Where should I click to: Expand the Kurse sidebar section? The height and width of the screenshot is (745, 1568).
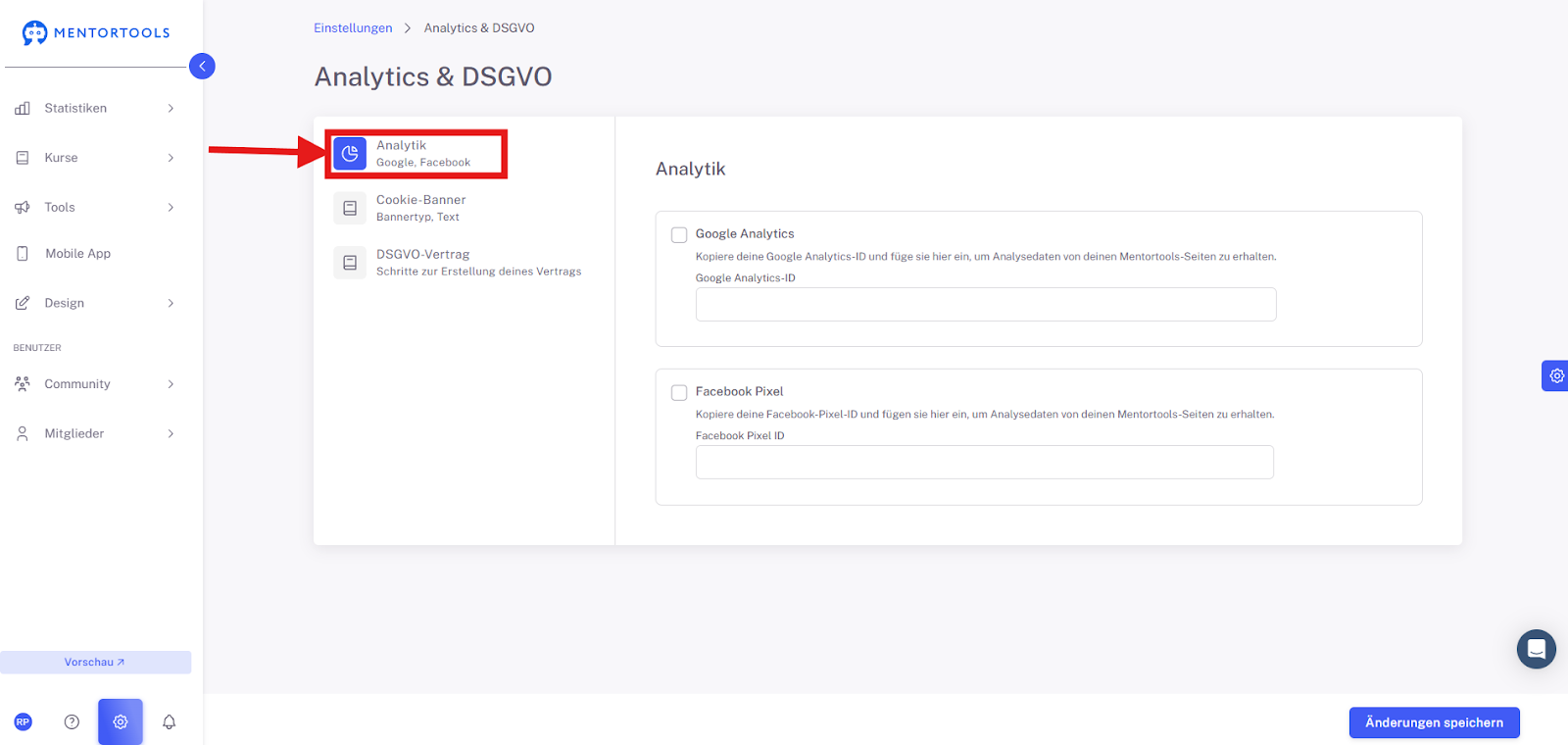point(96,158)
